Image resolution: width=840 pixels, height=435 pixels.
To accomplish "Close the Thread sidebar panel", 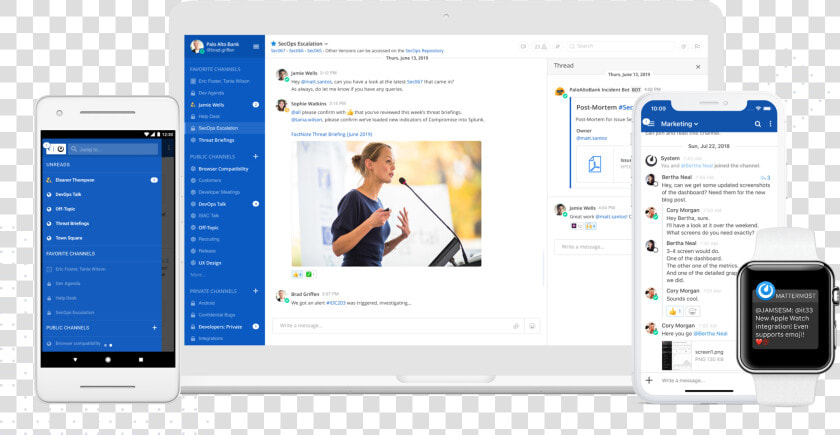I will click(x=698, y=67).
